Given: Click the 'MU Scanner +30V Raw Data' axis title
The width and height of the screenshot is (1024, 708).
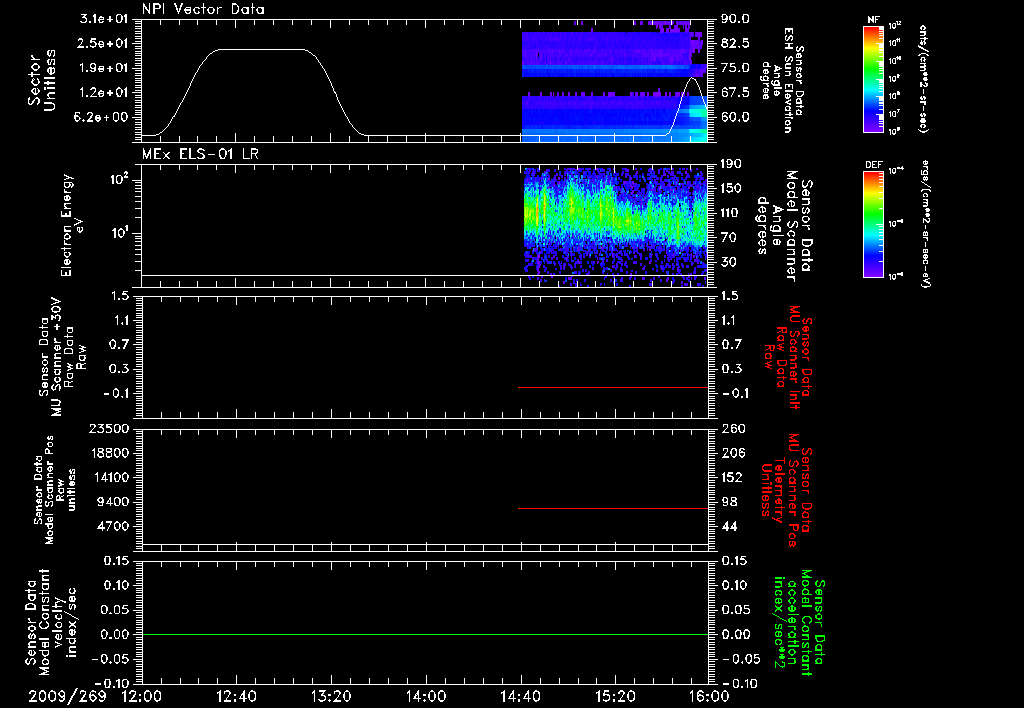Looking at the screenshot, I should 62,357.
